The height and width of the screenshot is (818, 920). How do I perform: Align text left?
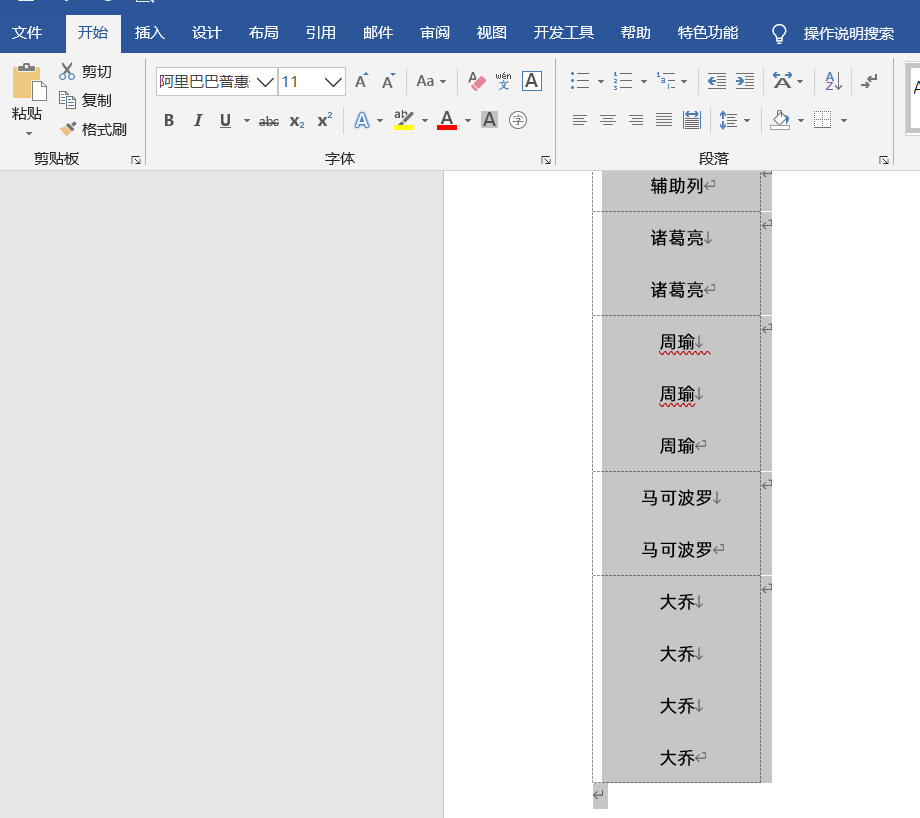point(580,120)
